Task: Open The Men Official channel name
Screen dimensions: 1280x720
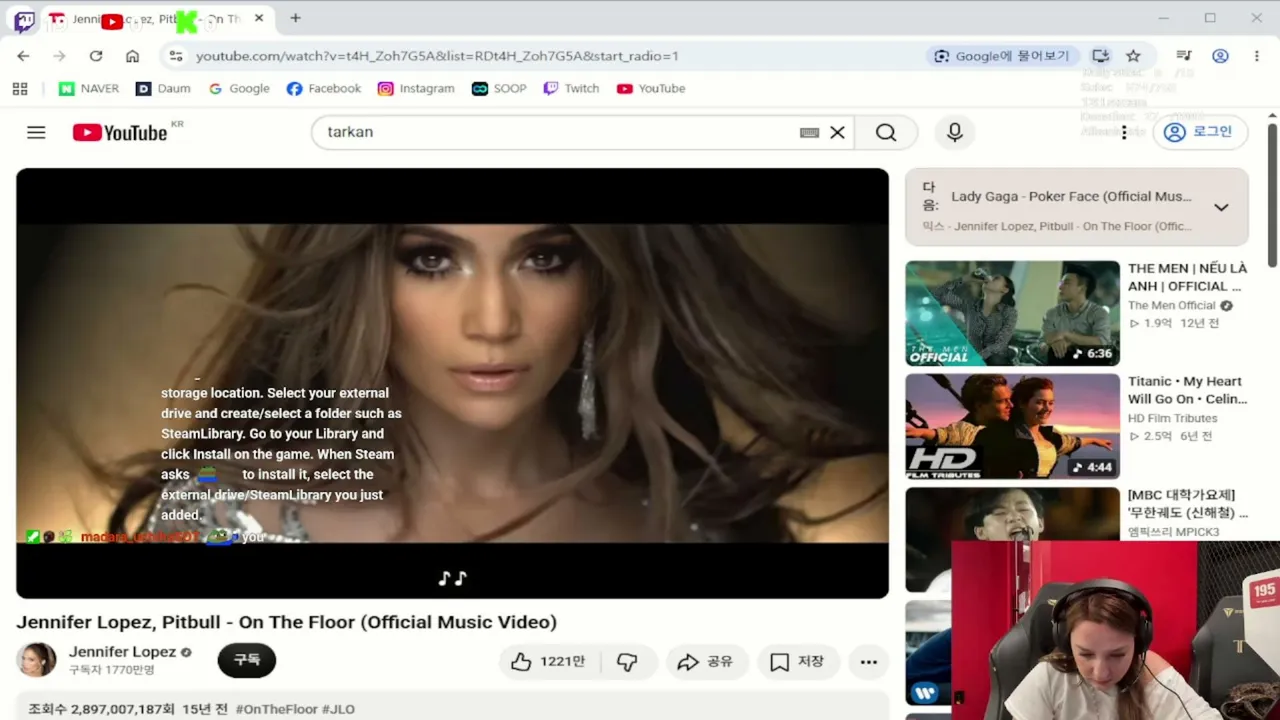Action: 1172,305
